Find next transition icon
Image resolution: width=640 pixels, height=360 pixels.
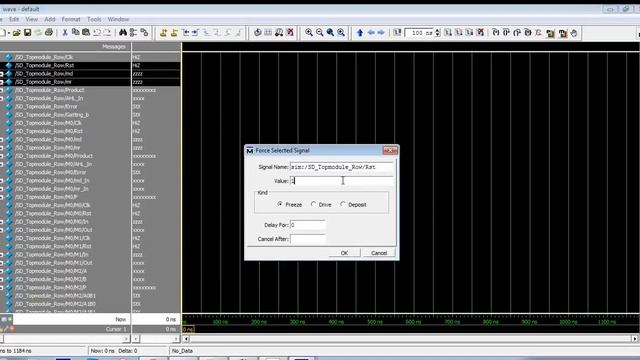196,33
